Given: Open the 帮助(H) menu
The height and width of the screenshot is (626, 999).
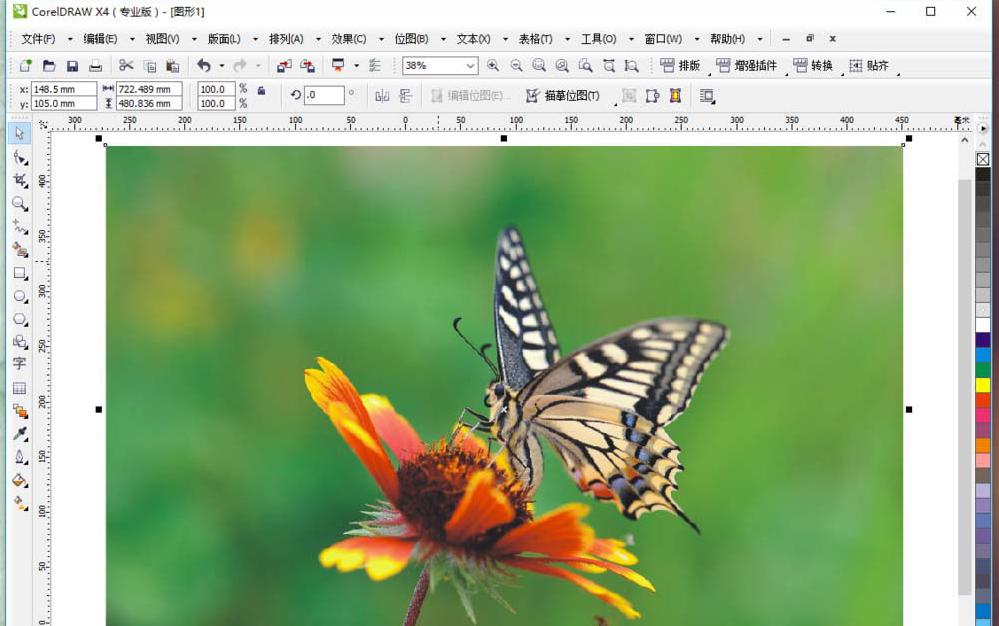Looking at the screenshot, I should point(728,39).
